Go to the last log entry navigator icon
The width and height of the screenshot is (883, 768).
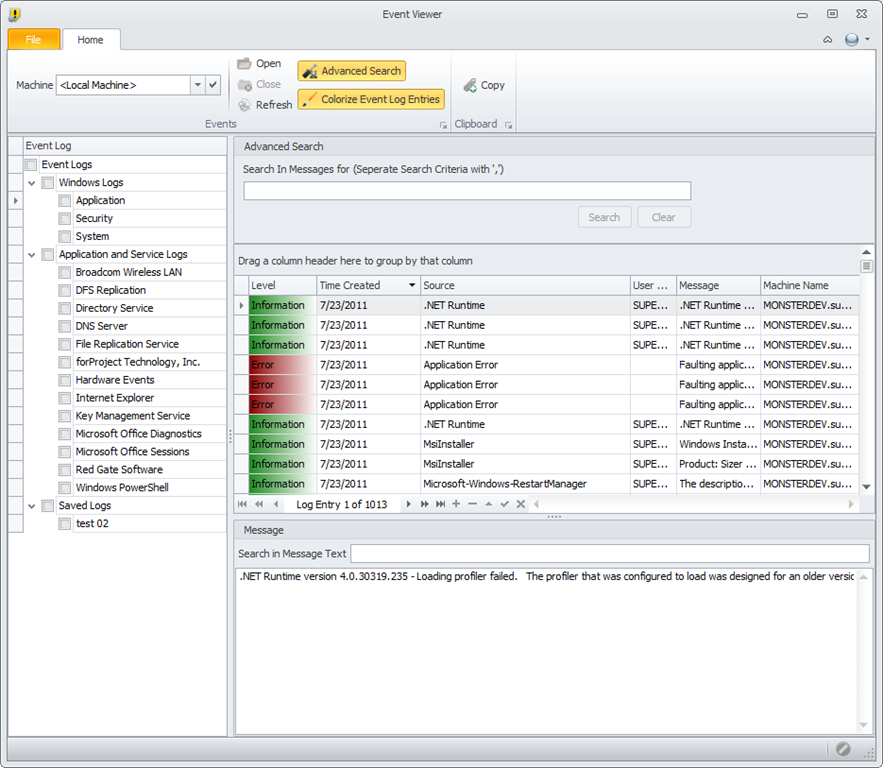click(x=440, y=504)
